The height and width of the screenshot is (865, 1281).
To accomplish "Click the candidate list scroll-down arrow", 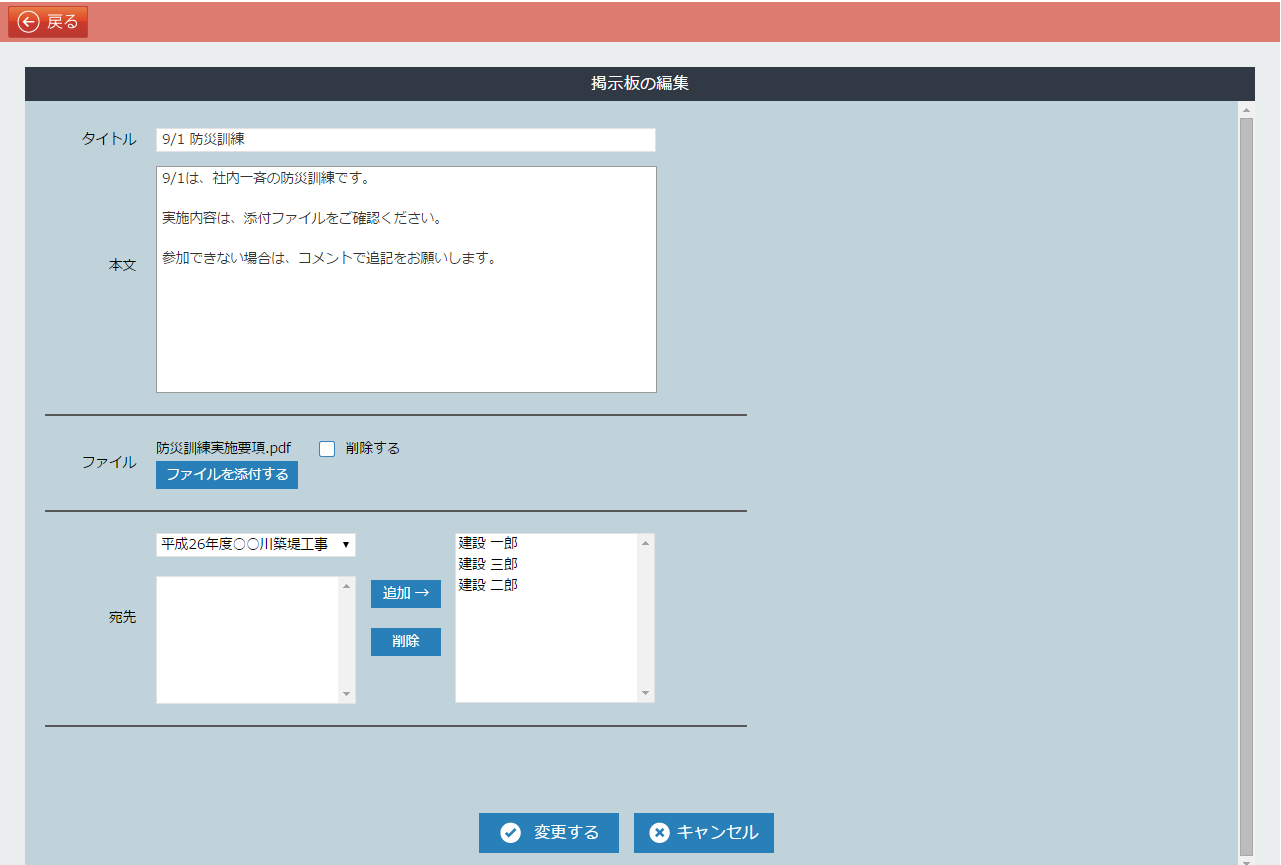I will pyautogui.click(x=347, y=694).
